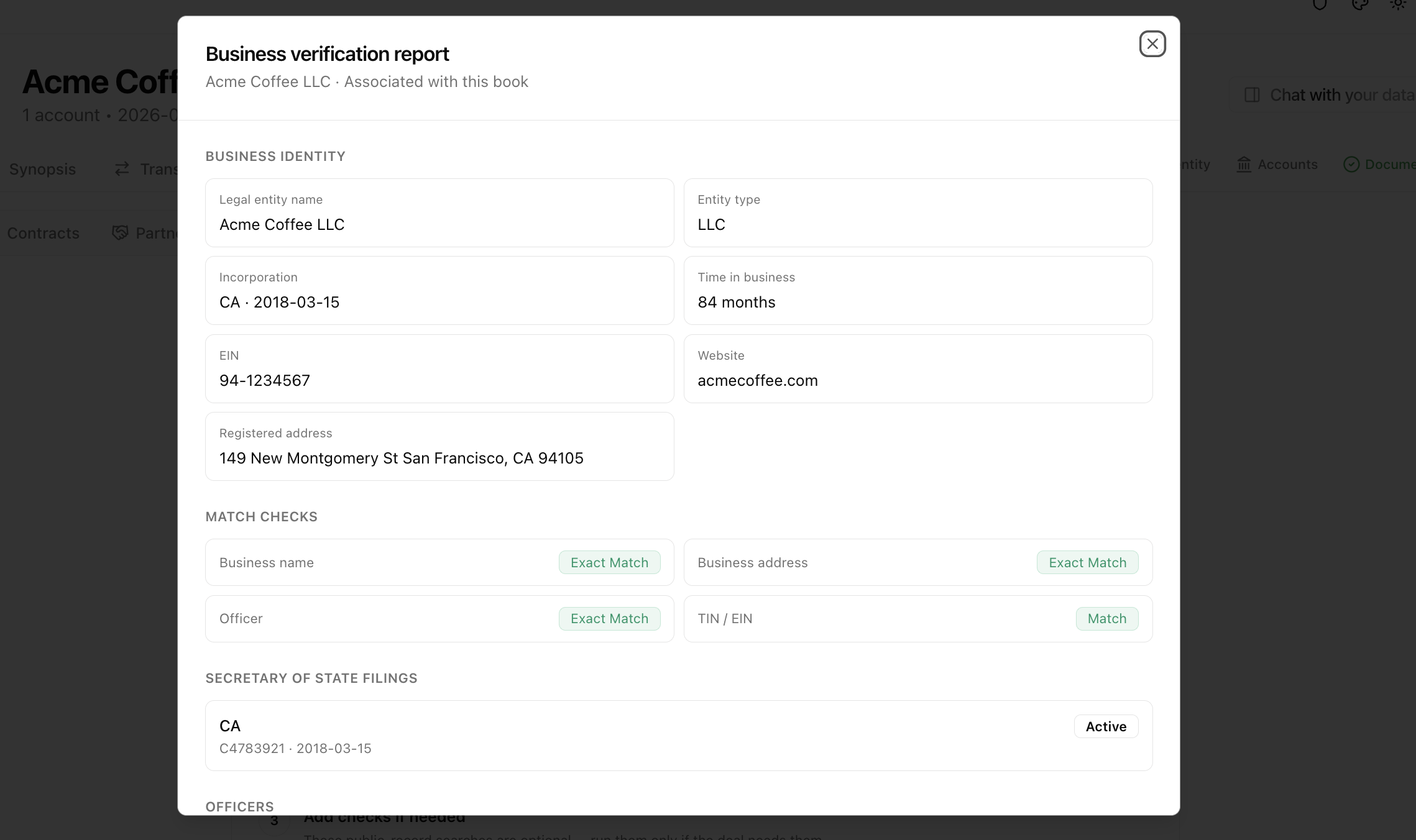Click the Incorporation value CA · 2018-03-15
1416x840 pixels.
(279, 302)
